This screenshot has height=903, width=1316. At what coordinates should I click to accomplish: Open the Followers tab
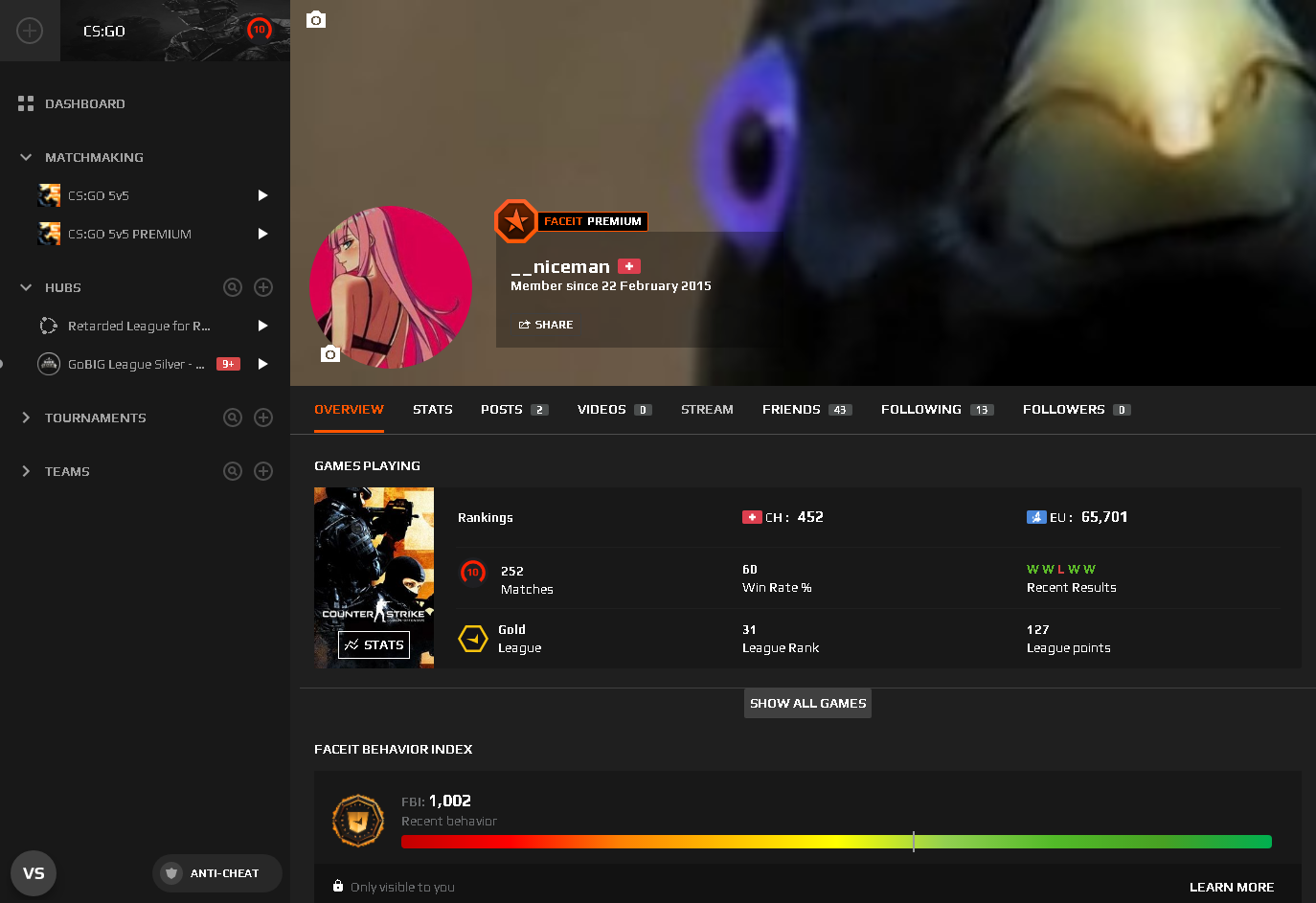tap(1077, 409)
